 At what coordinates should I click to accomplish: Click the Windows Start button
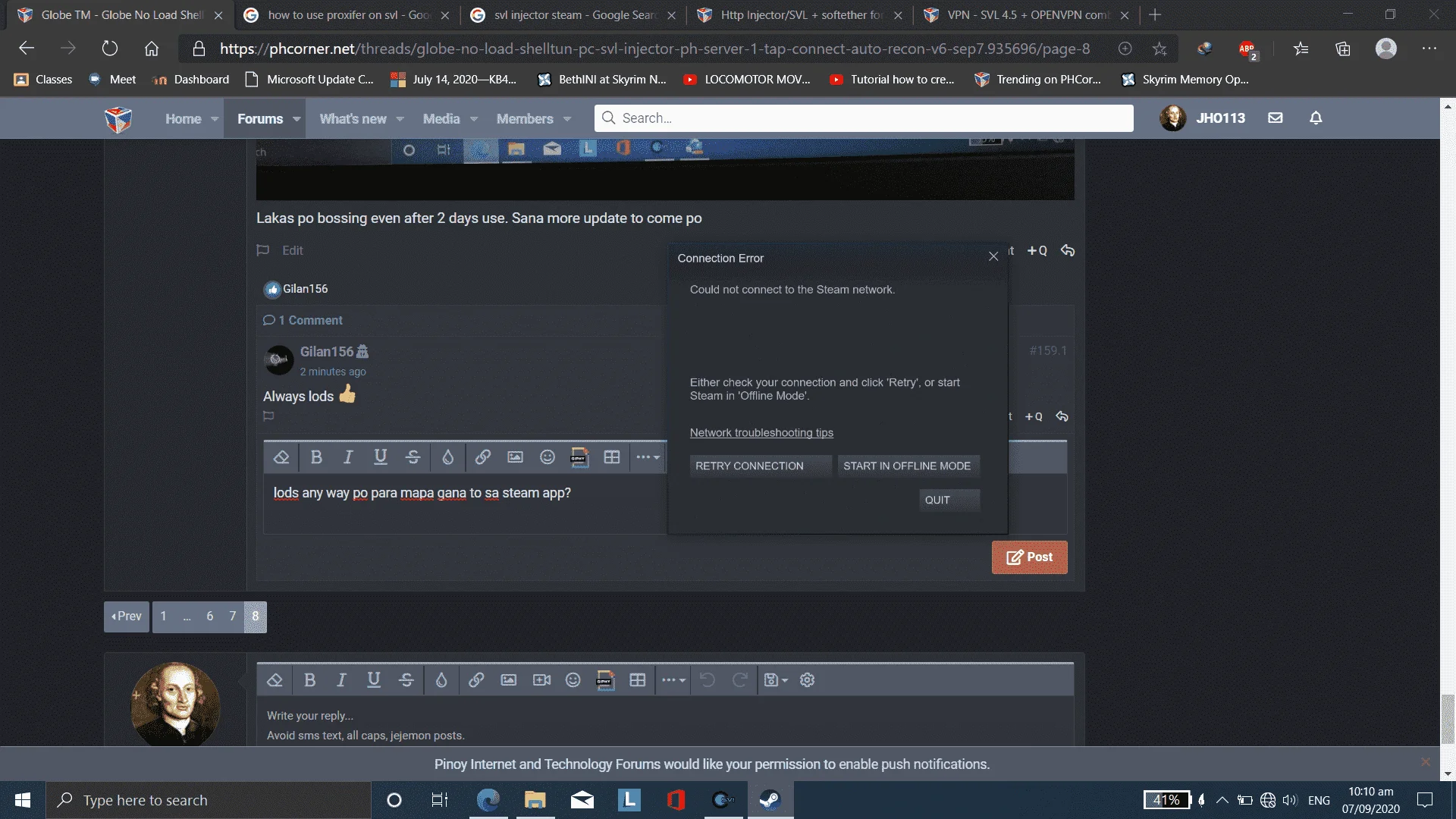[x=23, y=800]
